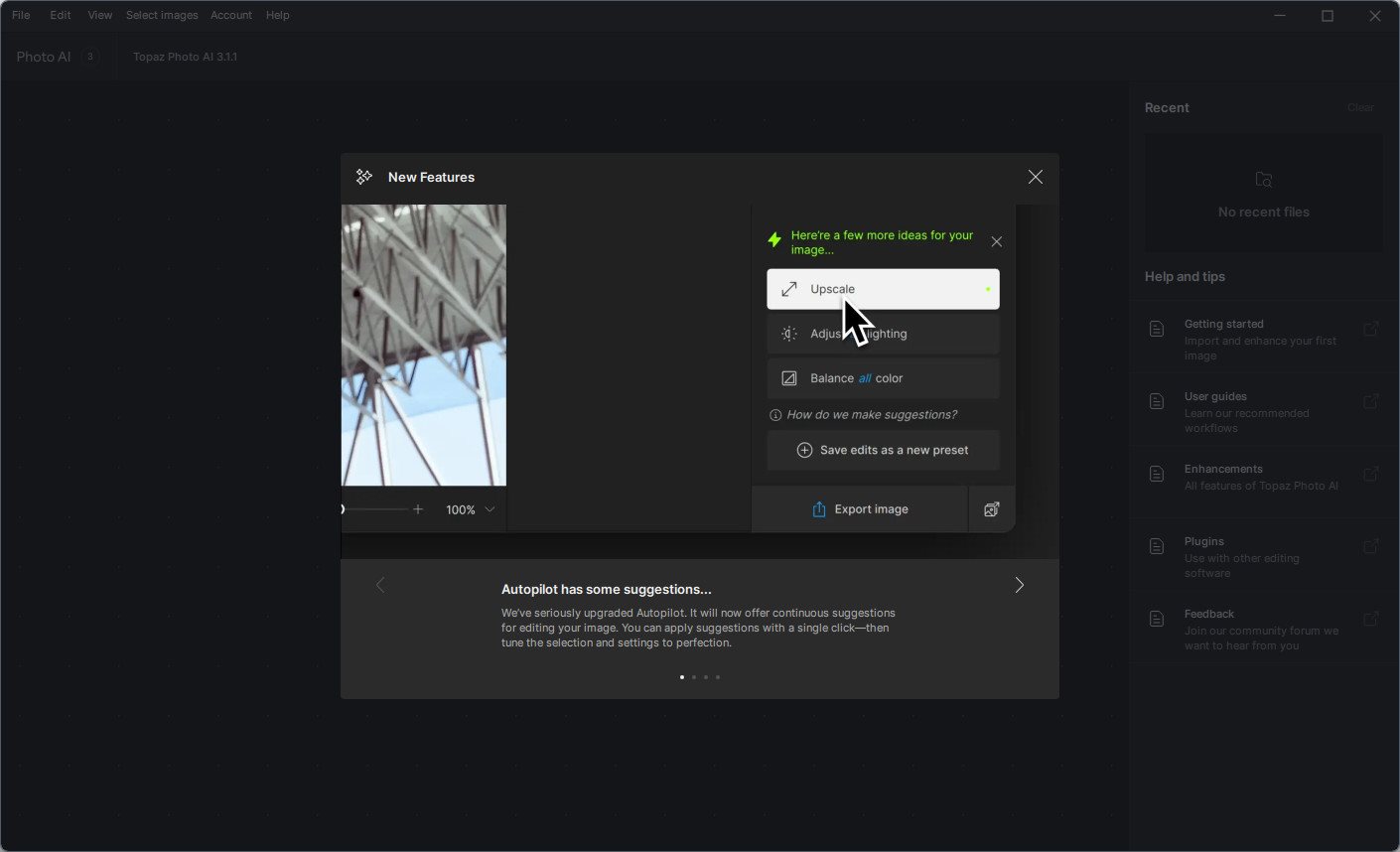This screenshot has height=852, width=1400.
Task: Click the Adjust lighting sun icon
Action: point(788,334)
